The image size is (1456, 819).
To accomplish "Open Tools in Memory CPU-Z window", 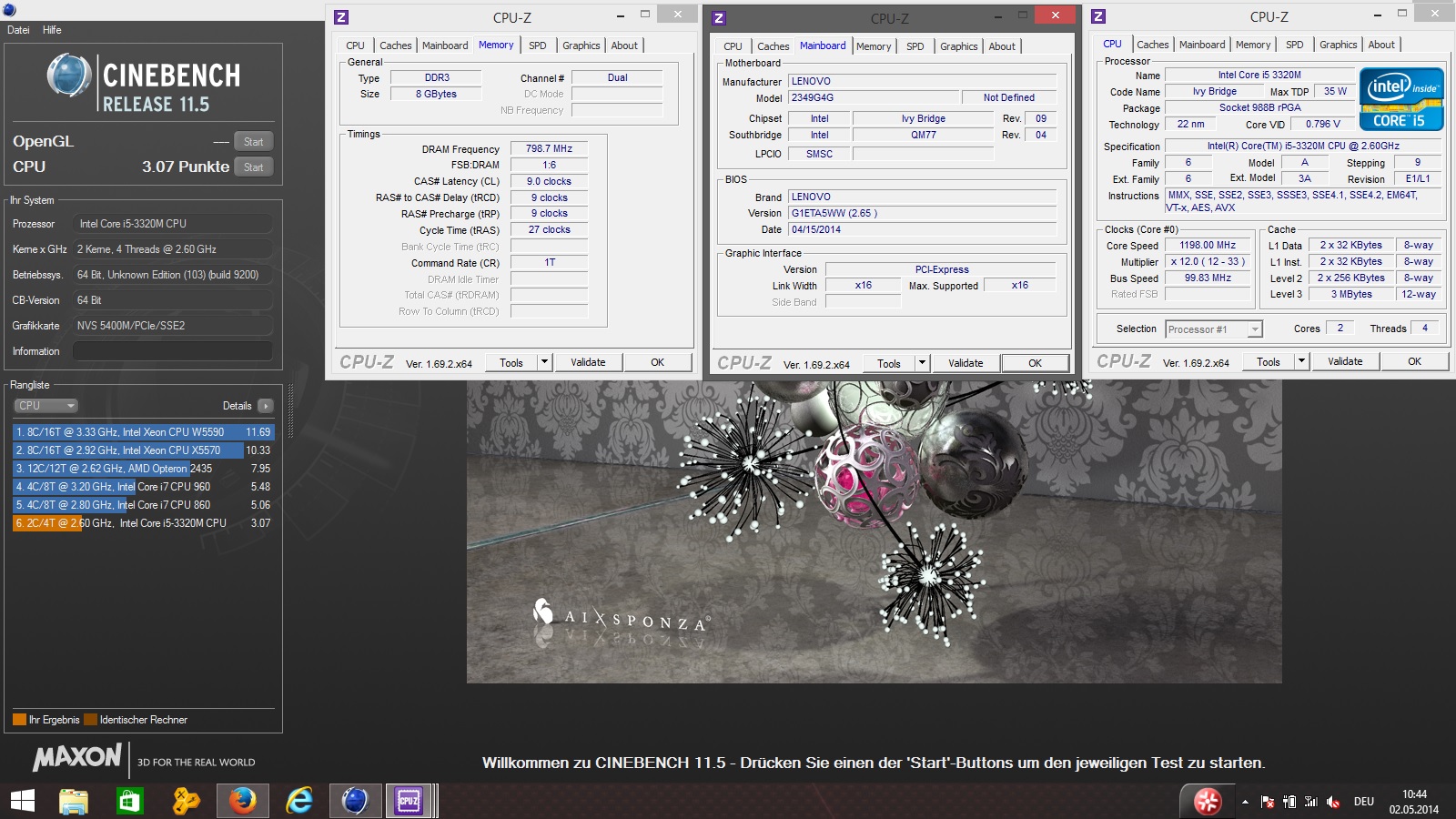I will pyautogui.click(x=511, y=362).
